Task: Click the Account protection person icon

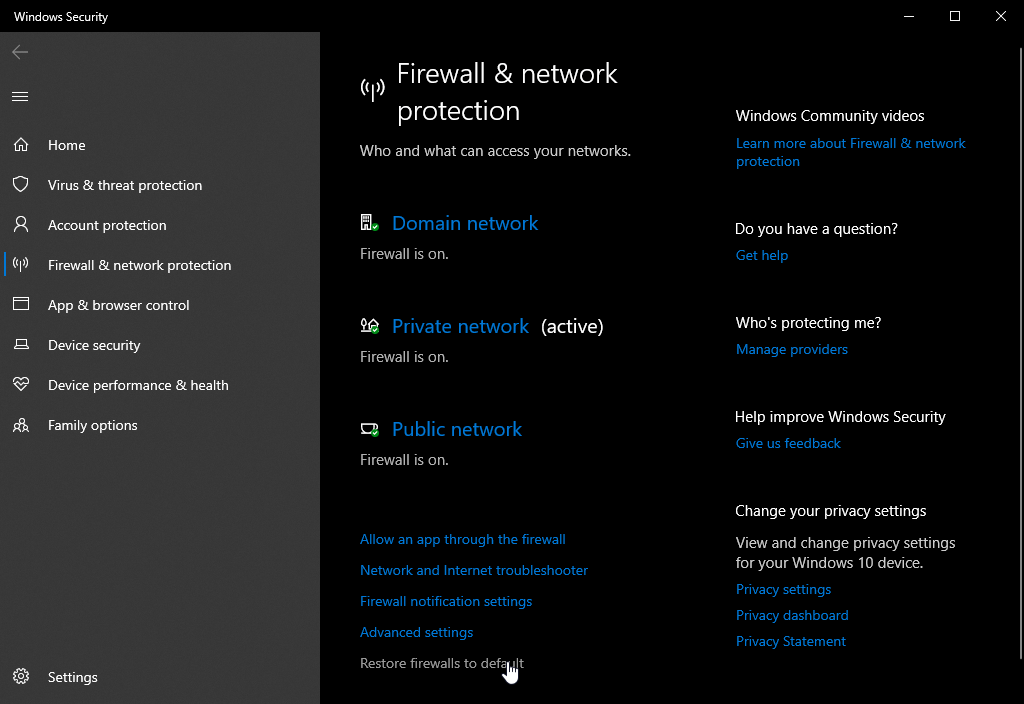Action: coord(21,225)
